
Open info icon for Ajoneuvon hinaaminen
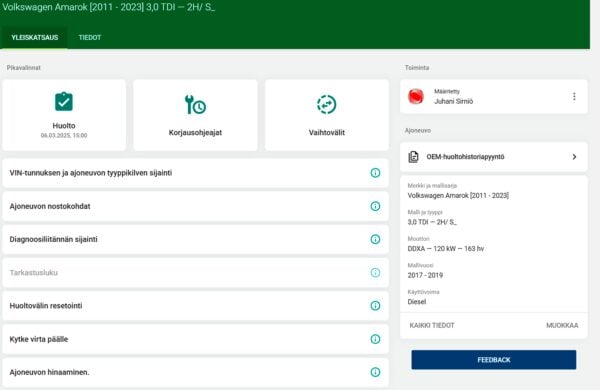click(375, 372)
